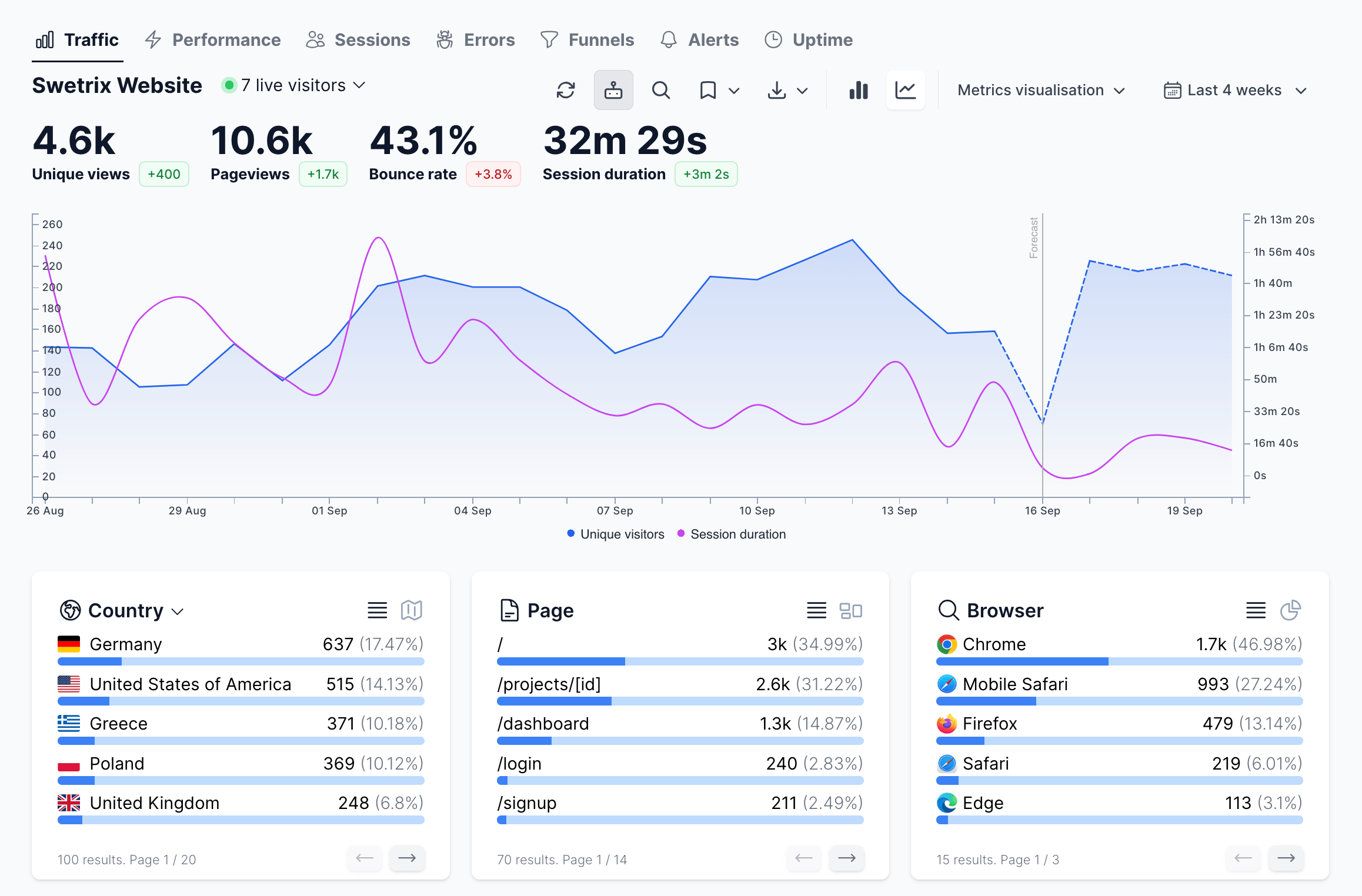
Task: Select list view in Country panel
Action: [x=378, y=610]
